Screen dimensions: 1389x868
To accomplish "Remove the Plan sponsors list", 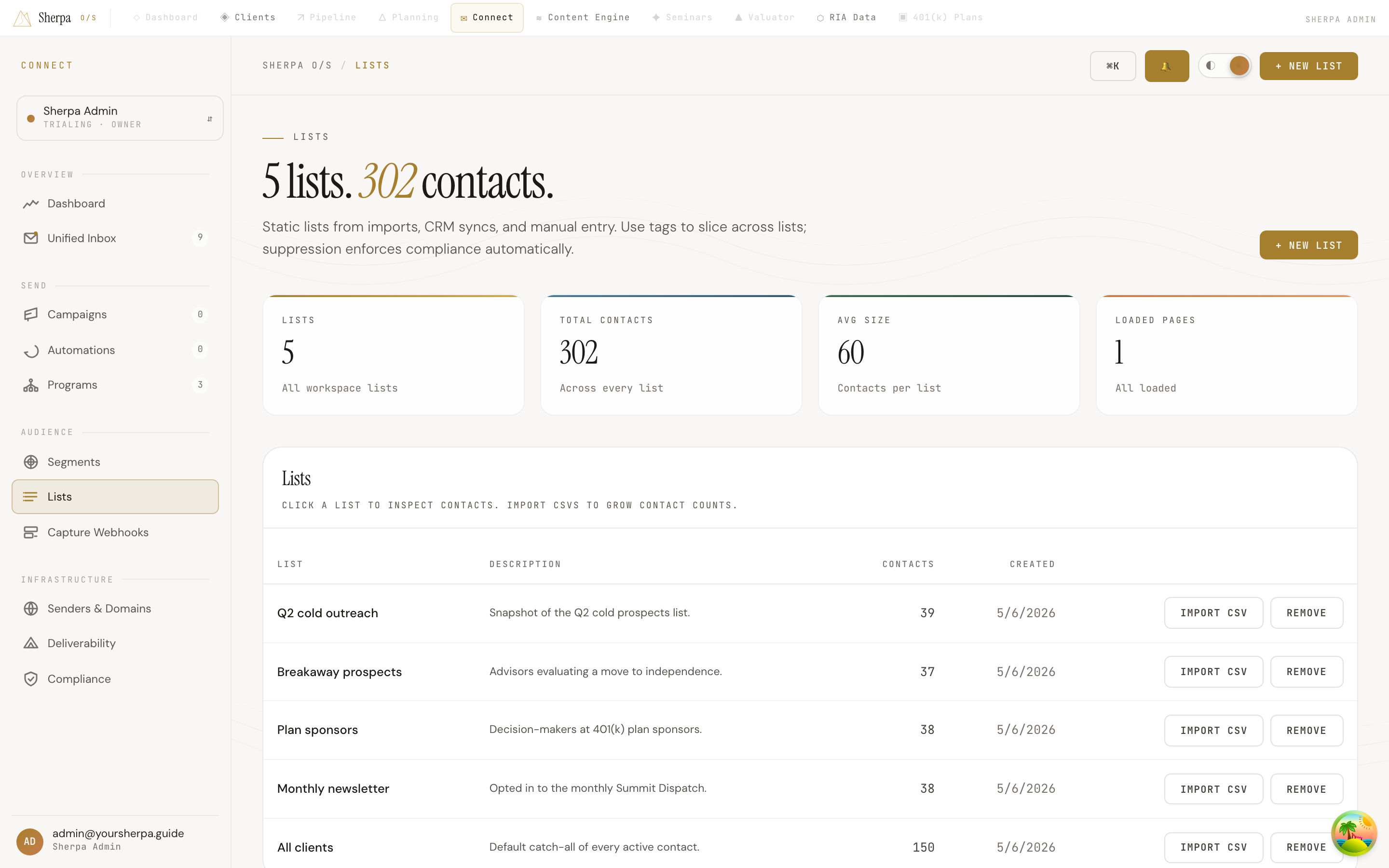I will pyautogui.click(x=1307, y=730).
